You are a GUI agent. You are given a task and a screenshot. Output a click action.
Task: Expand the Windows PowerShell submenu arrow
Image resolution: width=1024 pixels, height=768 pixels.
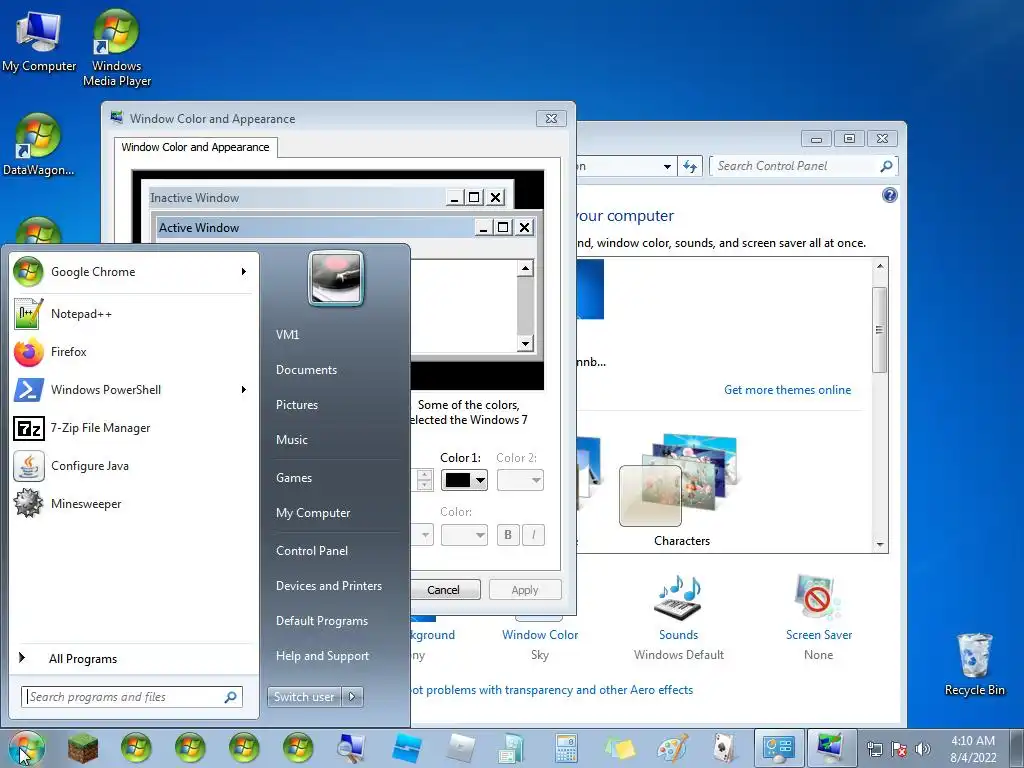(x=244, y=390)
